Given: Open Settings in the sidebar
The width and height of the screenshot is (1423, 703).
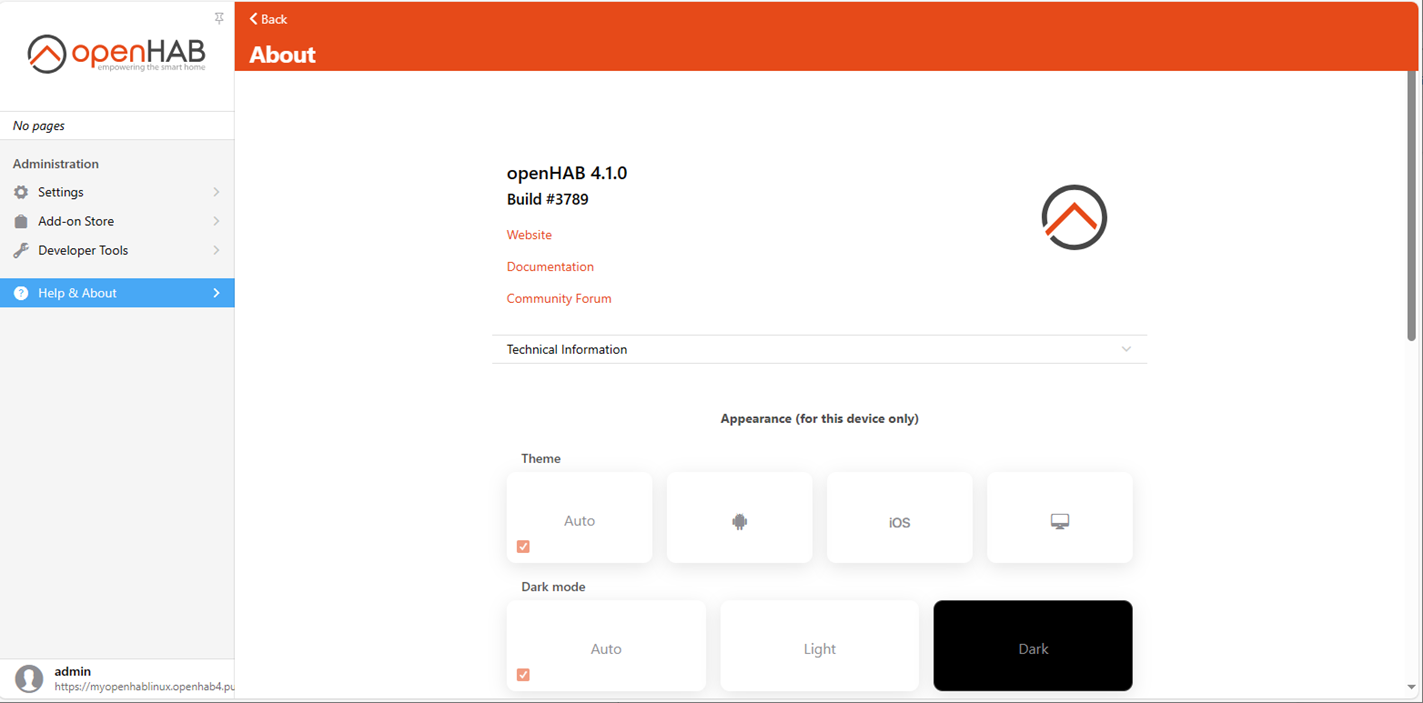Looking at the screenshot, I should [x=117, y=192].
